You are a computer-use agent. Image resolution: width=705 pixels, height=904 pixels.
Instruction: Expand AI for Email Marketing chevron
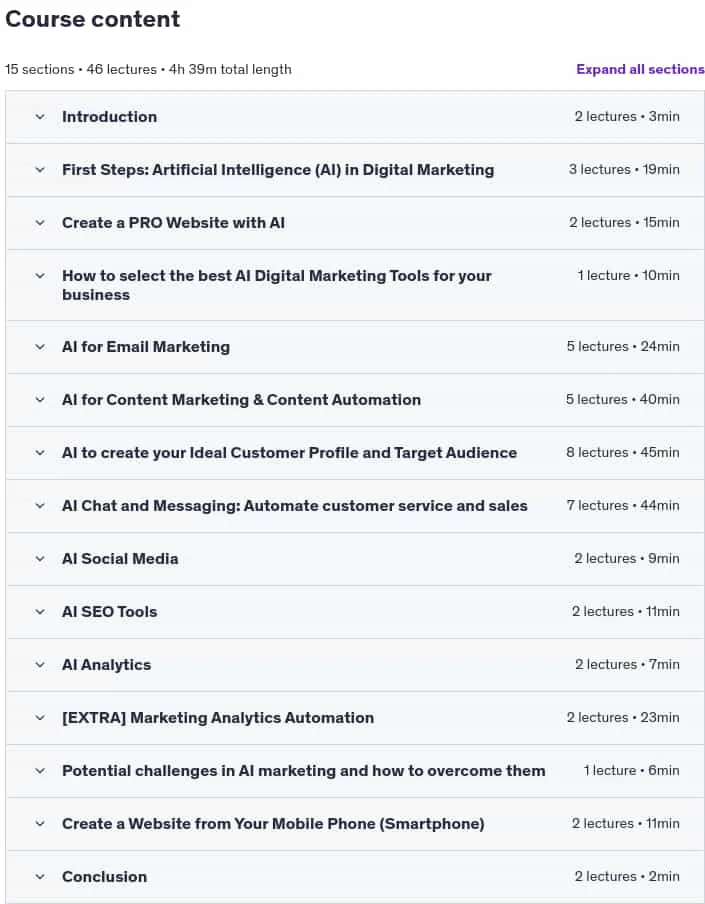(40, 346)
